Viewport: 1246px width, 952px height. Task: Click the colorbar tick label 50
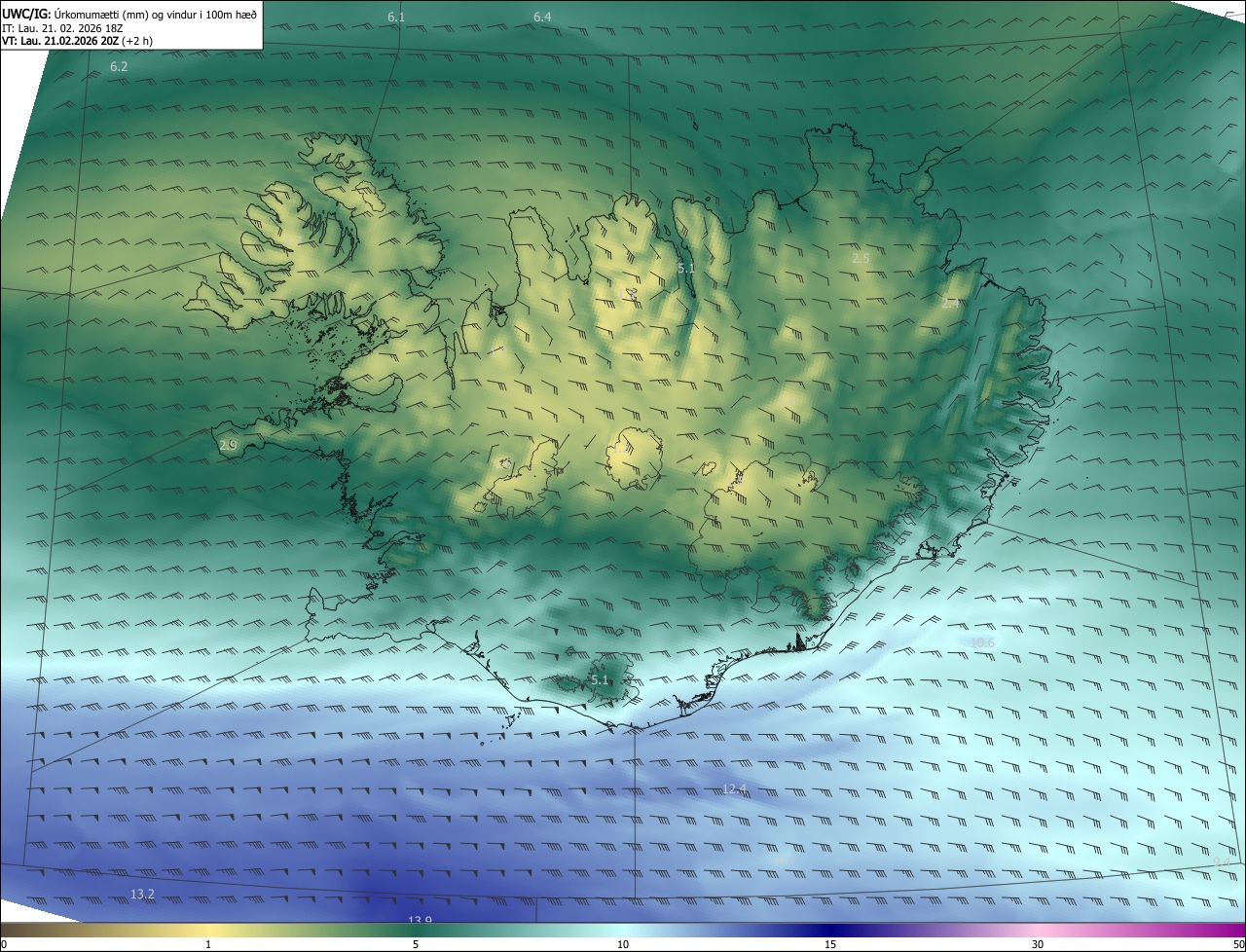(x=1238, y=944)
